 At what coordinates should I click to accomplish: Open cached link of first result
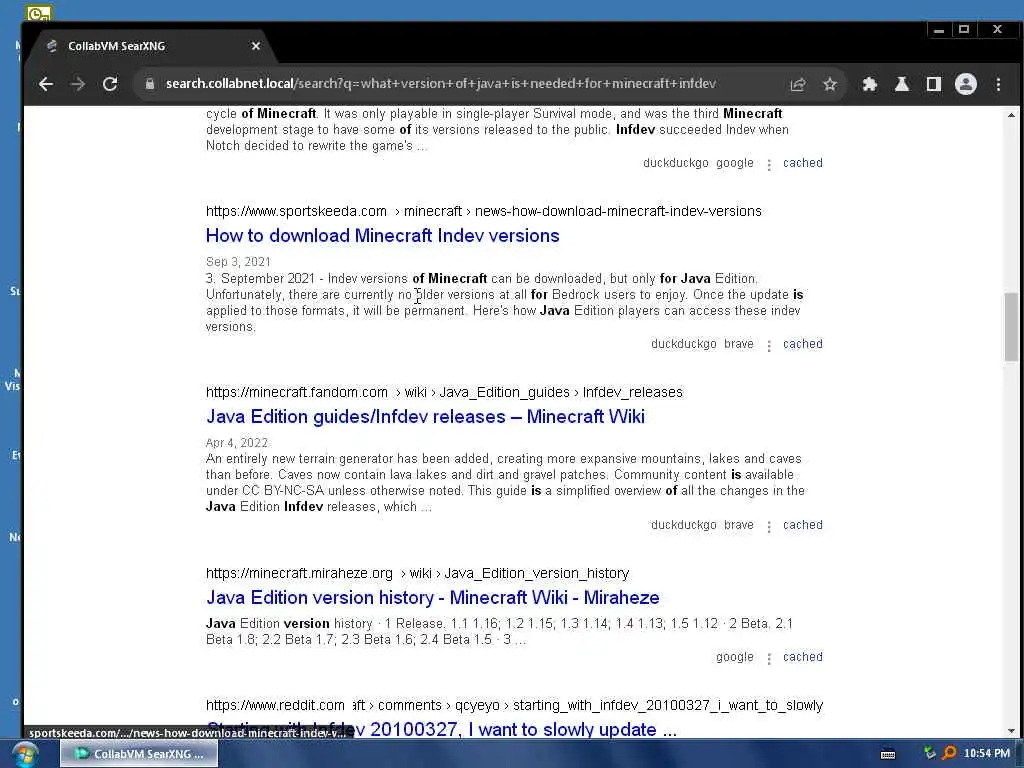[x=803, y=163]
